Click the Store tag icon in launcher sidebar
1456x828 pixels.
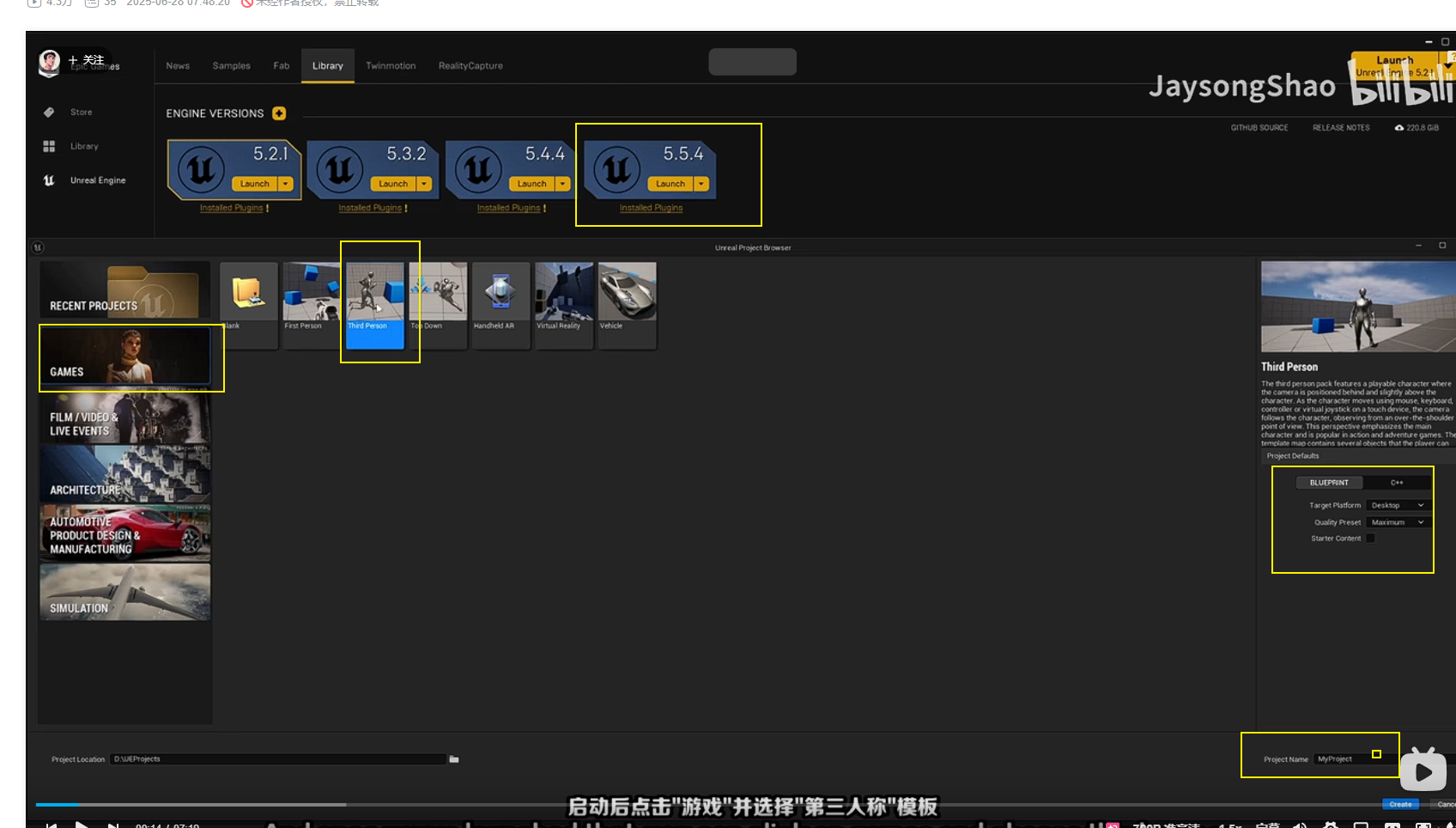tap(49, 112)
